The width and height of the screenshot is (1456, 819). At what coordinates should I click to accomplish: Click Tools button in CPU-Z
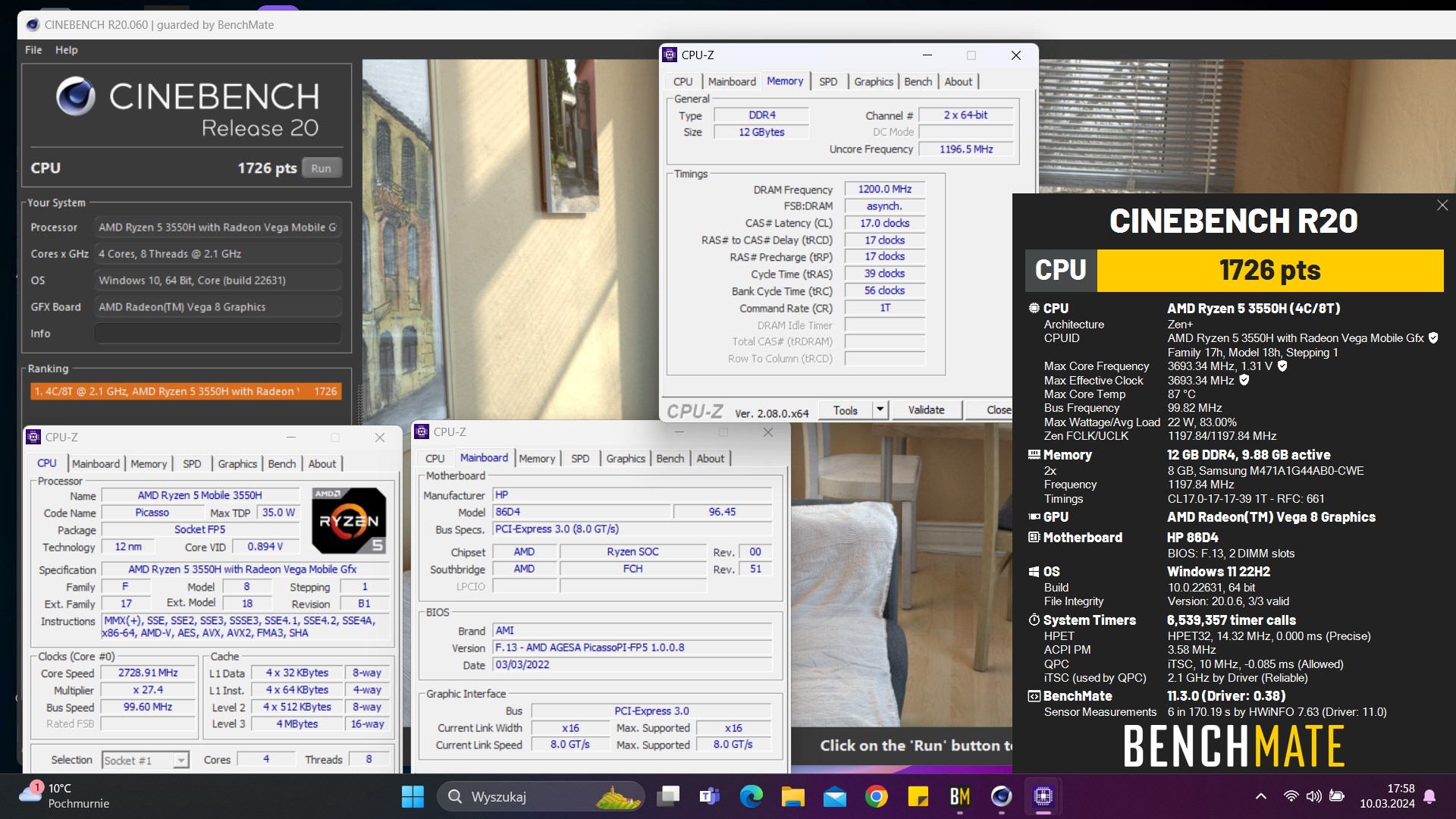click(x=846, y=410)
